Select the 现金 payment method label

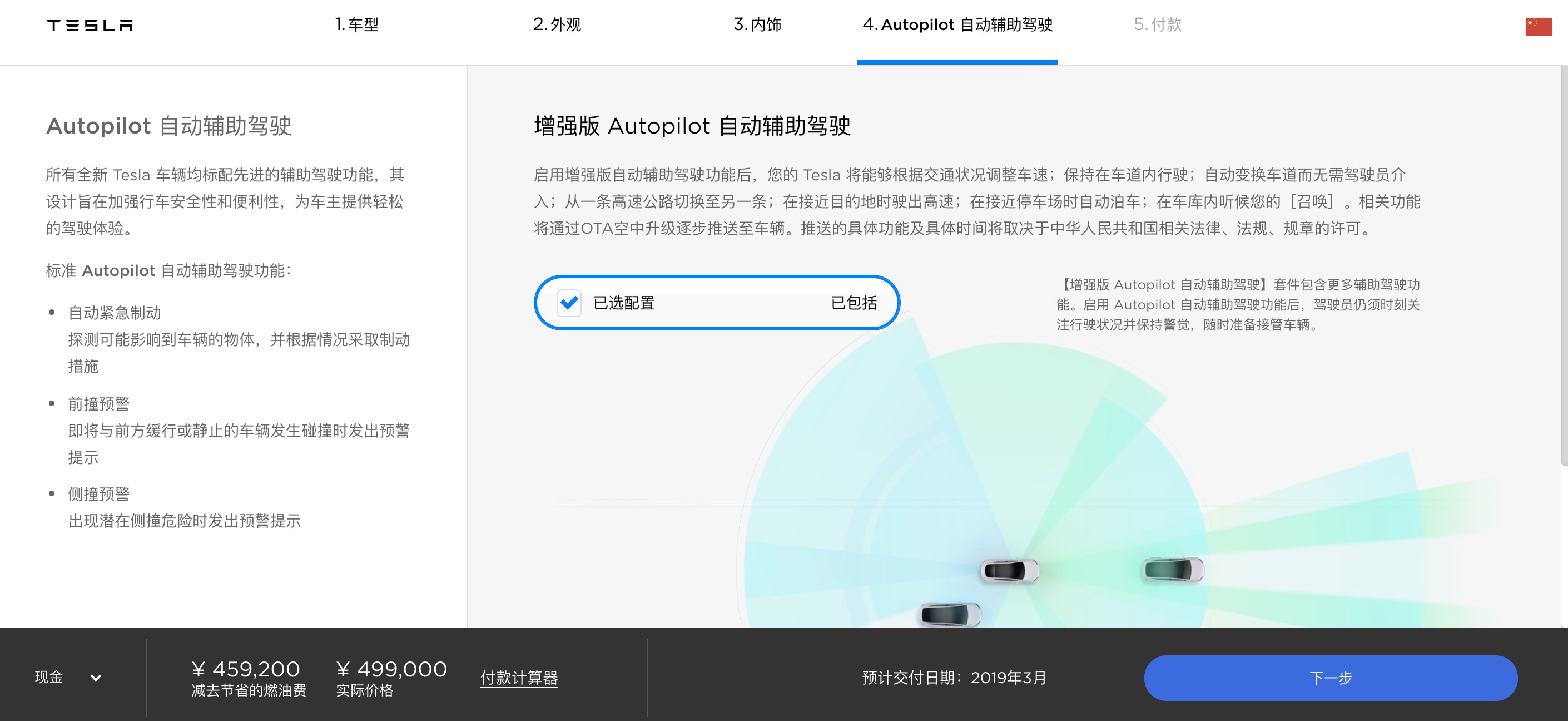[x=49, y=677]
